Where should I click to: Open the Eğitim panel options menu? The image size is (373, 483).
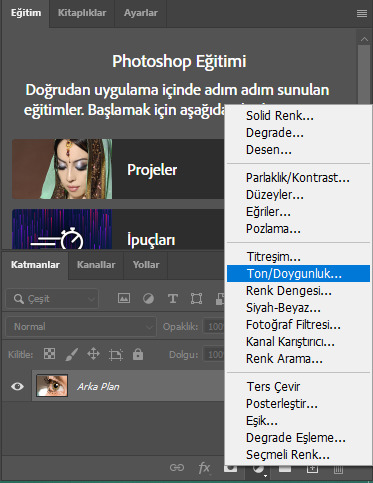pos(362,13)
